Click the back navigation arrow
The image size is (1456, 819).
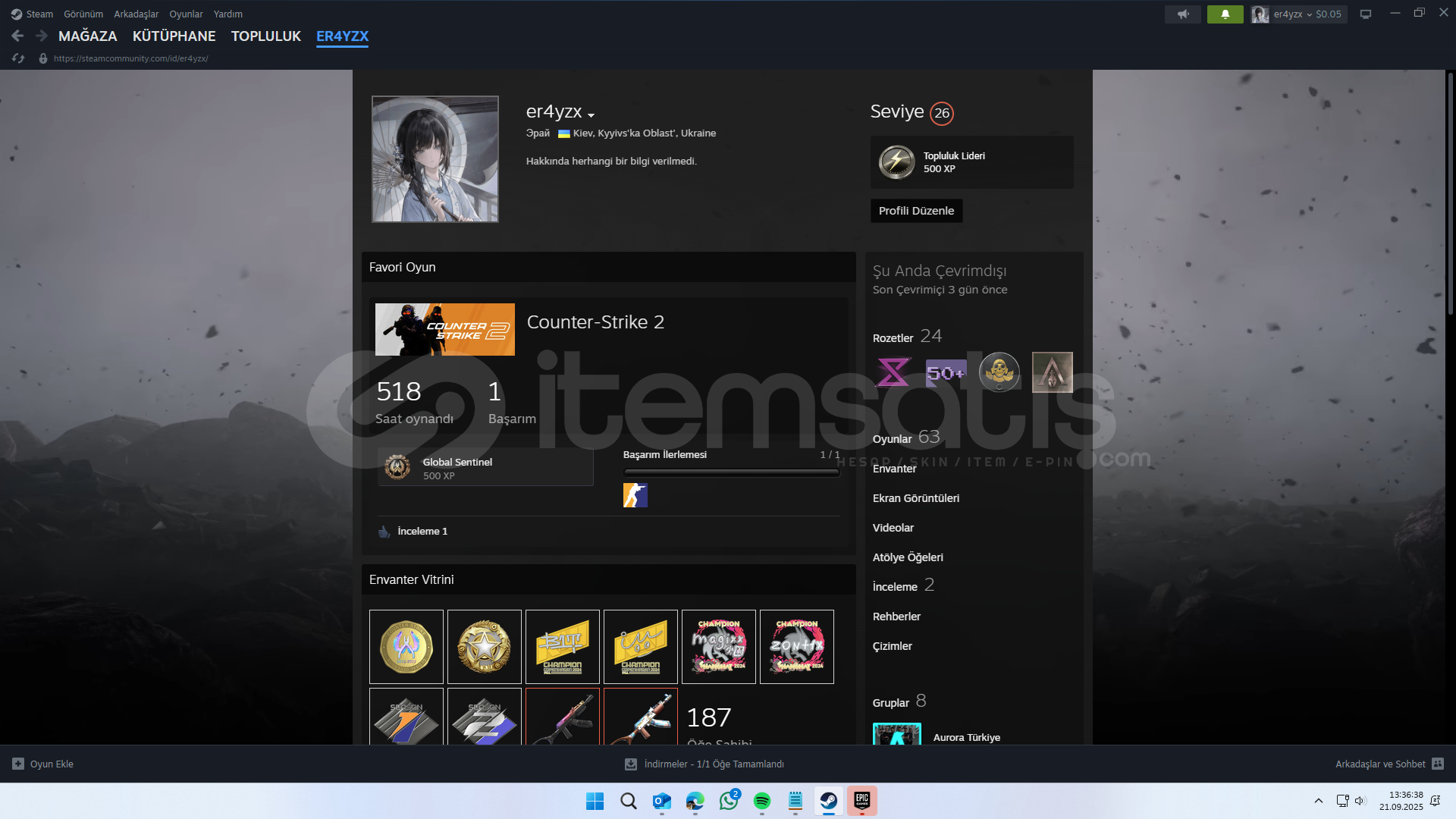point(17,36)
